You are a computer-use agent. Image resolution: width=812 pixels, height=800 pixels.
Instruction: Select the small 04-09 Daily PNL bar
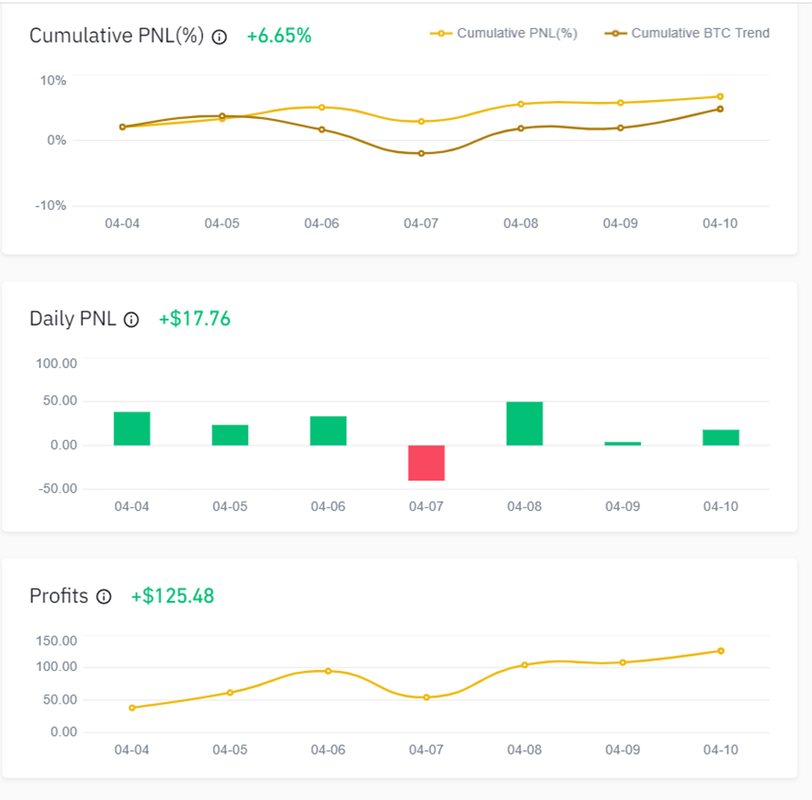622,444
